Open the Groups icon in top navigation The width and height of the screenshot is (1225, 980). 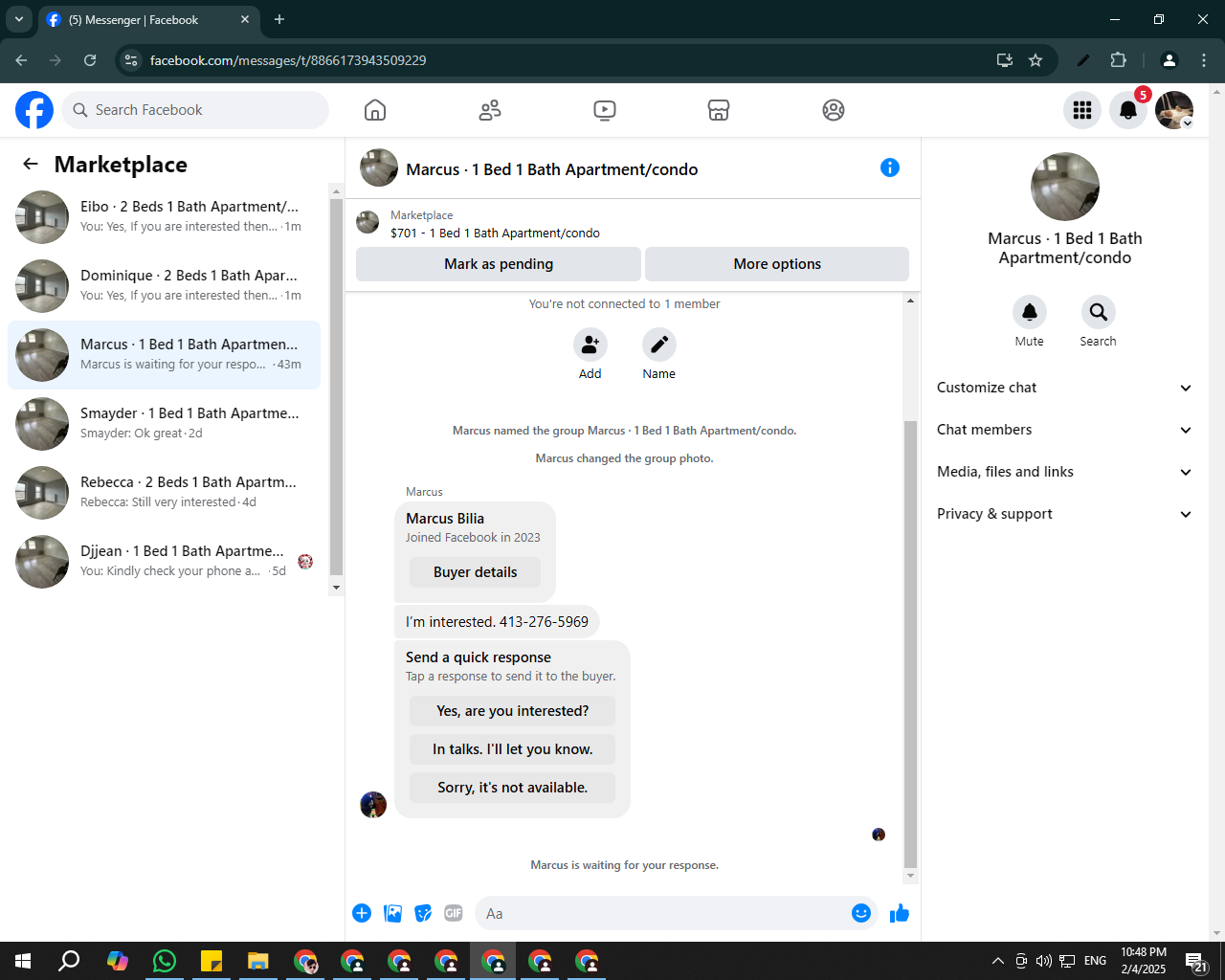(x=834, y=110)
